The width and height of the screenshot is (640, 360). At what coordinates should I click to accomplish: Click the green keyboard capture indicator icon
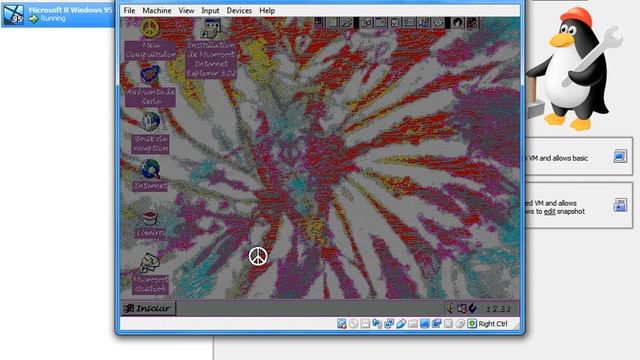click(472, 324)
